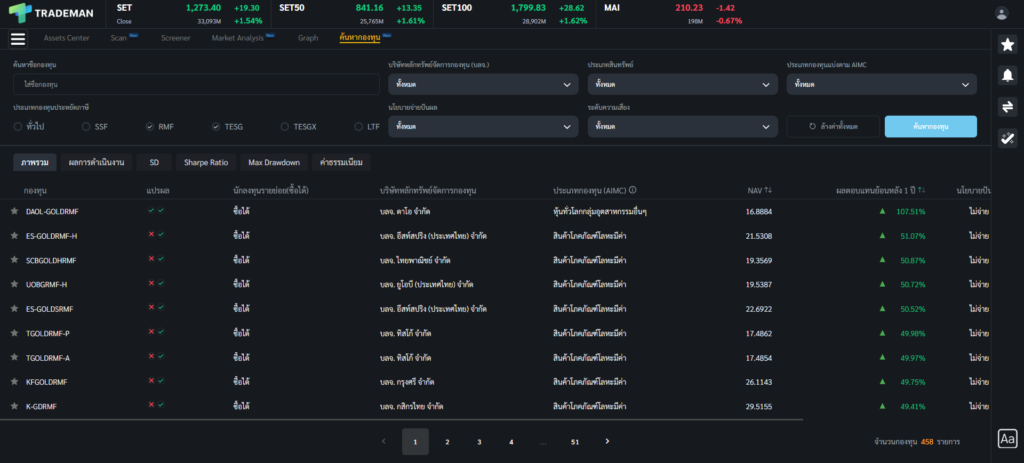Open the Aa font size control

click(1007, 438)
